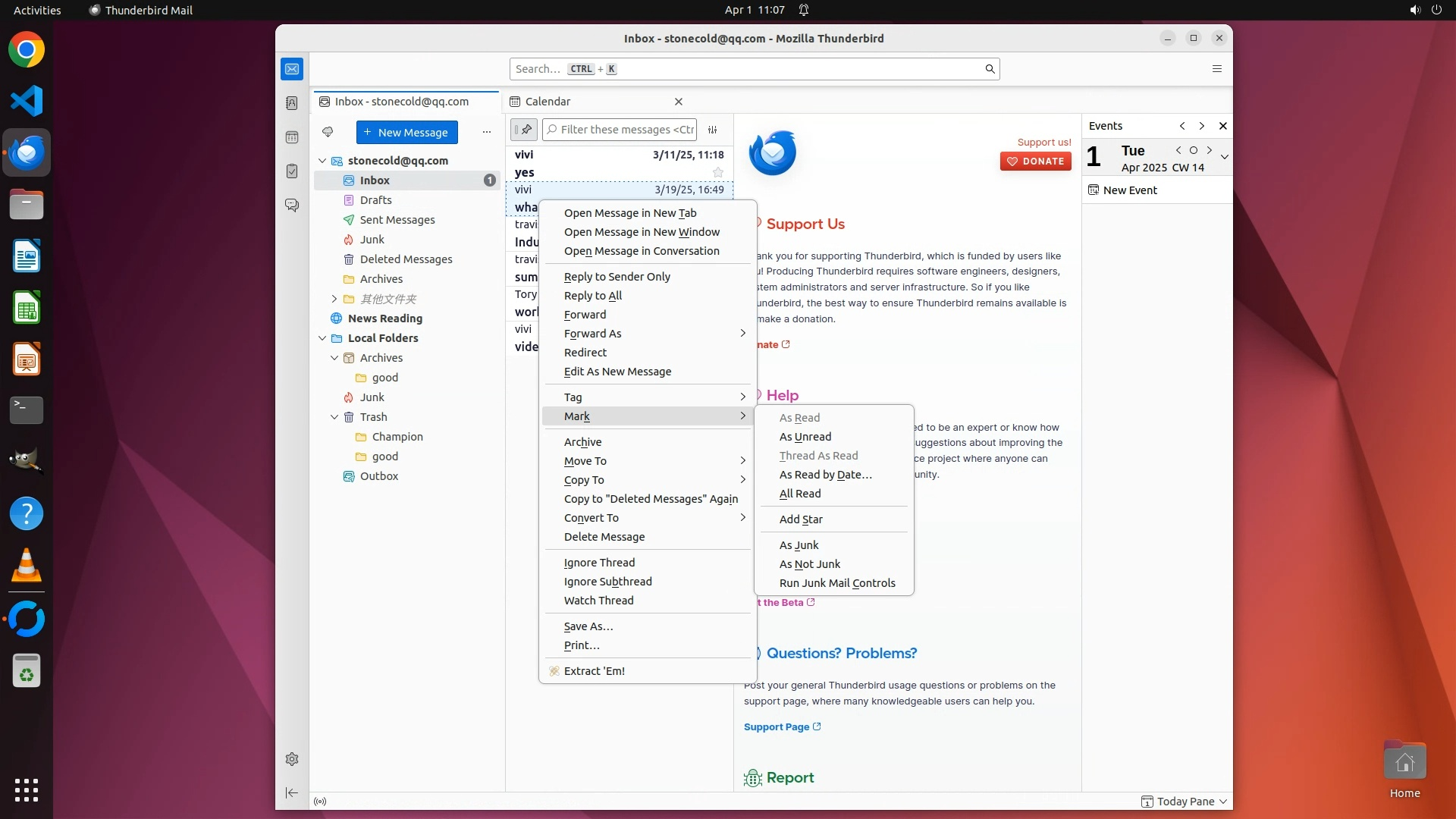Choose 'As Unread' in Mark submenu
This screenshot has width=1456, height=819.
[805, 437]
